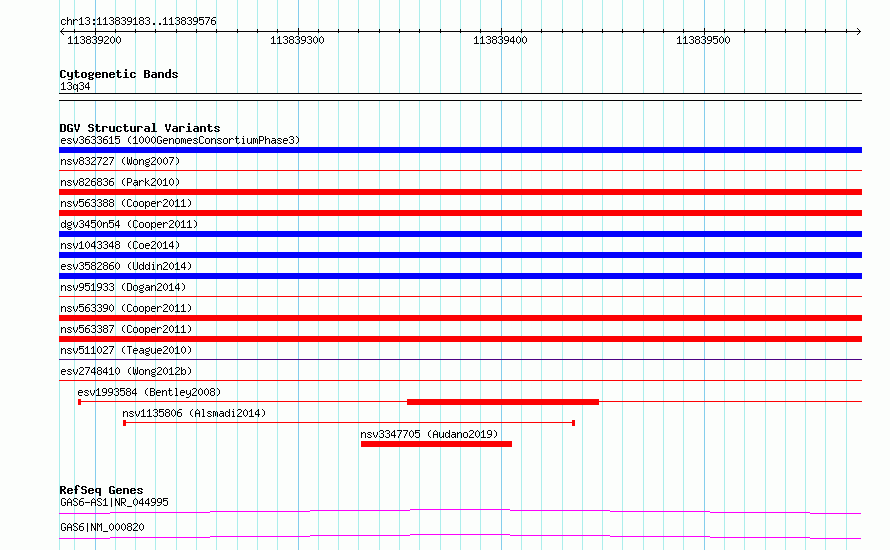Click the blue bar of nsv1043348
The width and height of the screenshot is (890, 550).
(460, 255)
